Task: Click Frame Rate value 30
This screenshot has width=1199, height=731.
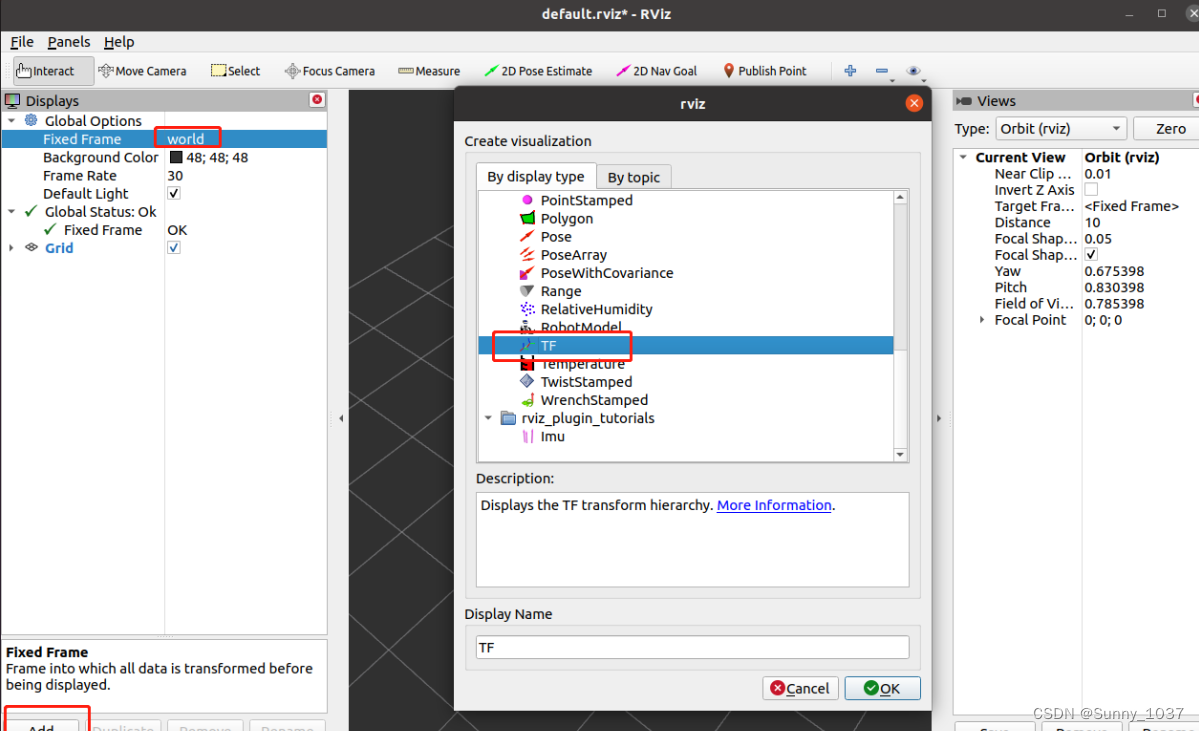Action: pos(175,175)
